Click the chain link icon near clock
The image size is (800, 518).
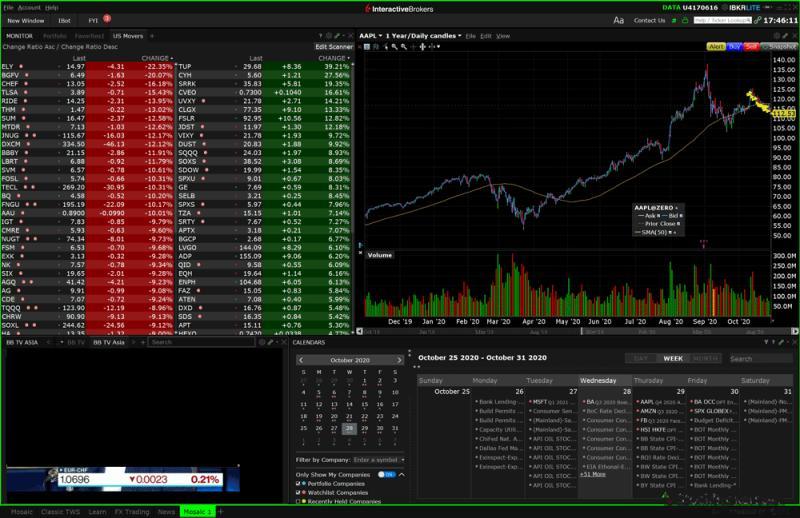point(757,20)
